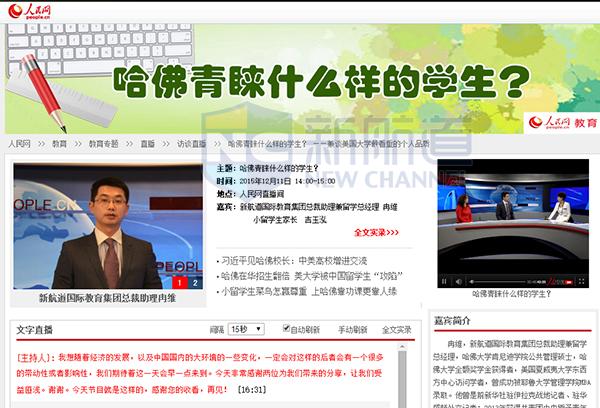Read 哈佛在华招生翻倍 news link

click(312, 276)
